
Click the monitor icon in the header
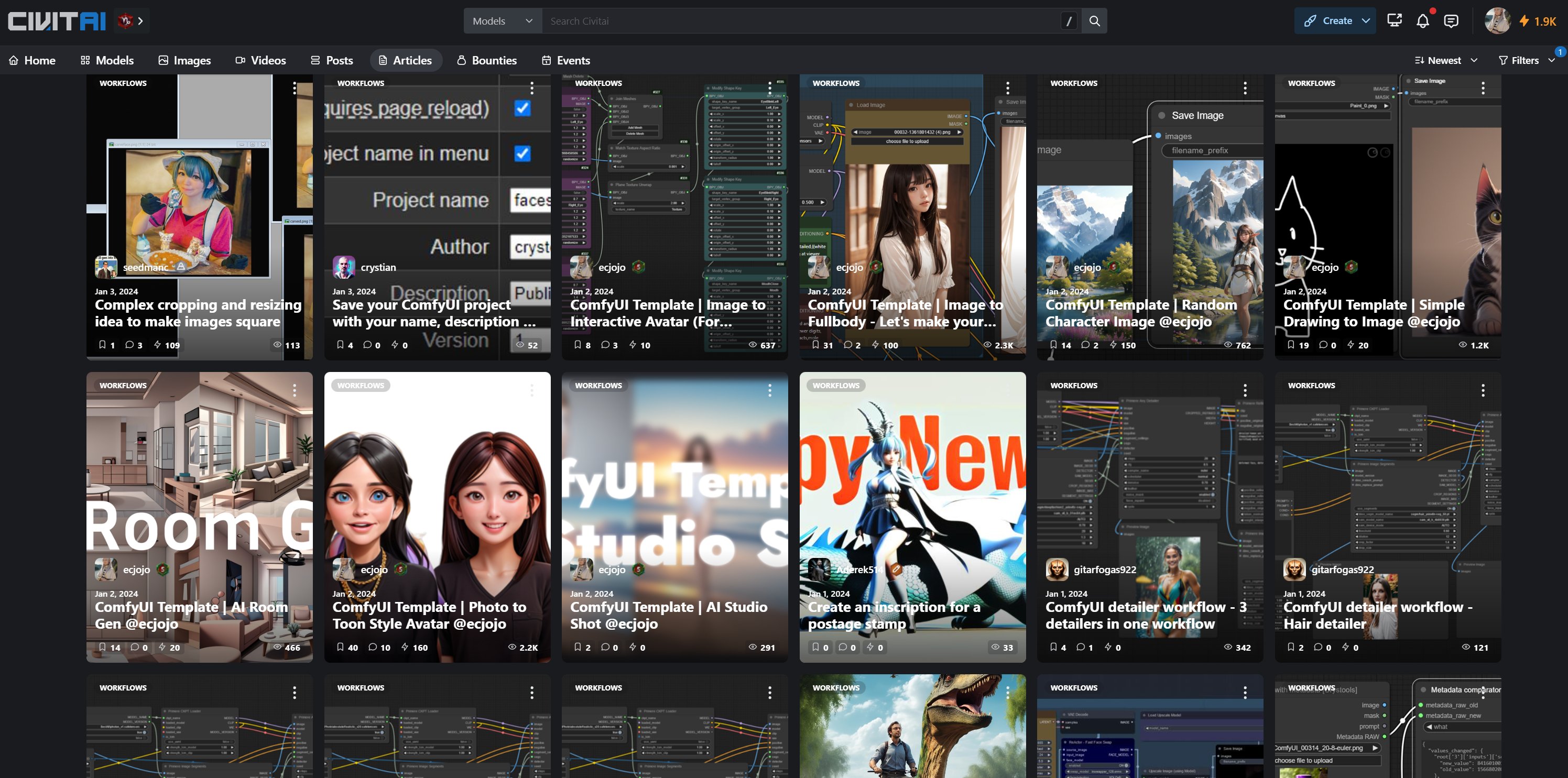click(x=1394, y=20)
